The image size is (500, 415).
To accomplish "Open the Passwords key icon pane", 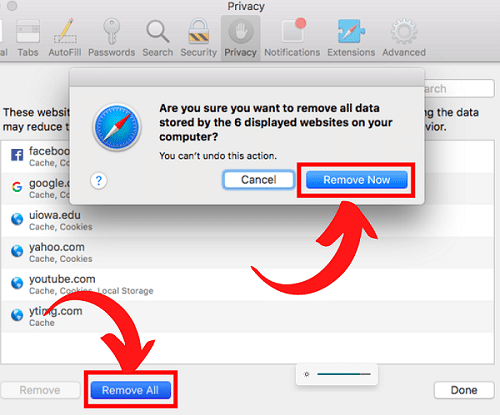I will click(x=111, y=38).
